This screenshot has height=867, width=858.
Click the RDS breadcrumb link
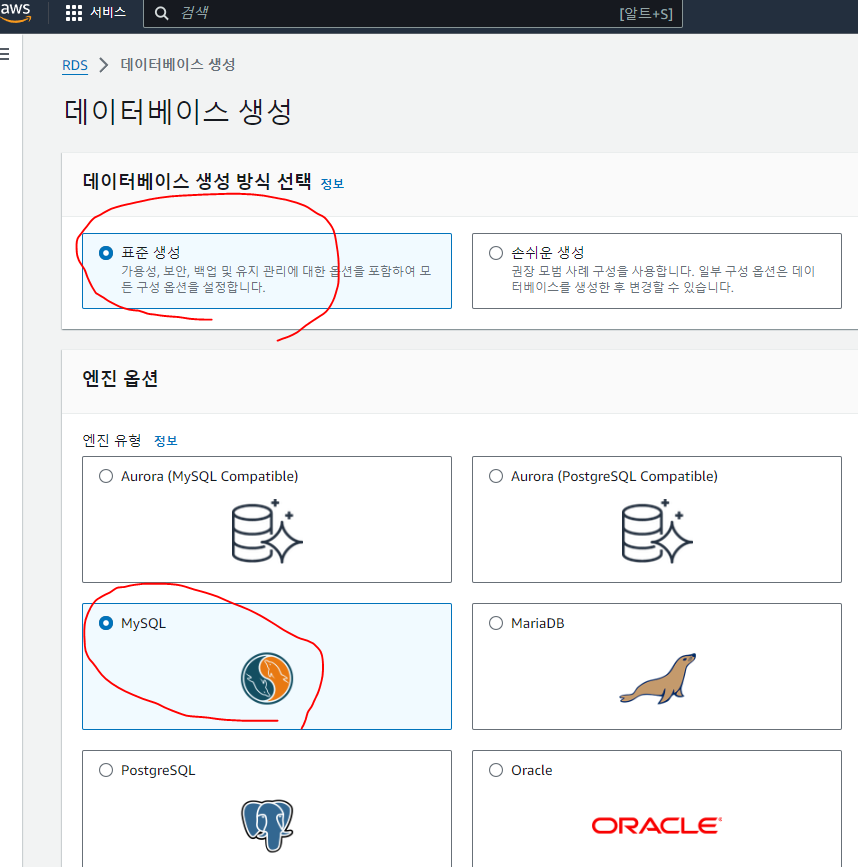75,65
